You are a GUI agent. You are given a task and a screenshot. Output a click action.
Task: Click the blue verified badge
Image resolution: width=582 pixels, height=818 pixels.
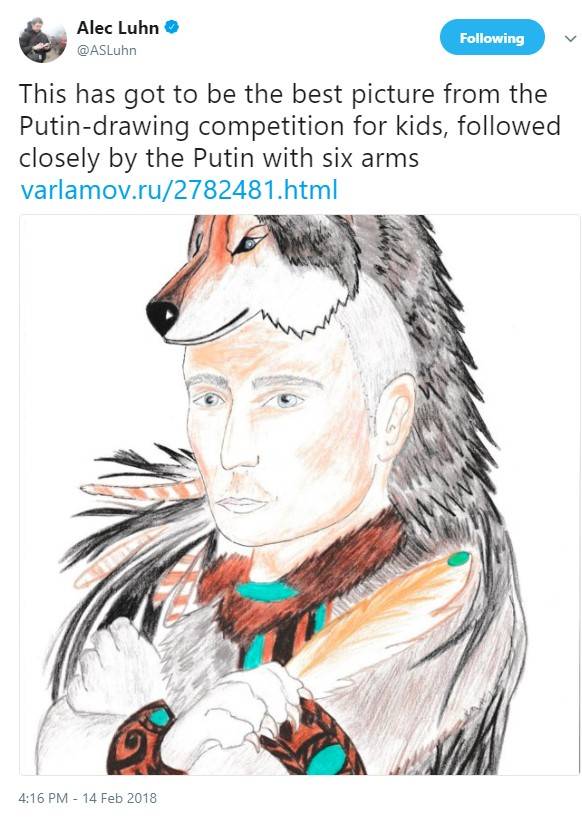[172, 27]
